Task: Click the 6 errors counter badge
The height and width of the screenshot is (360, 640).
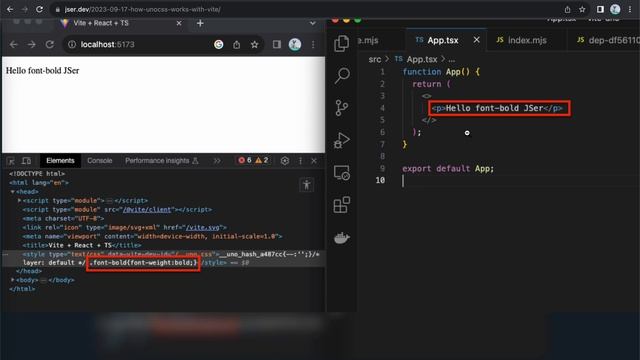Action: tap(245, 160)
